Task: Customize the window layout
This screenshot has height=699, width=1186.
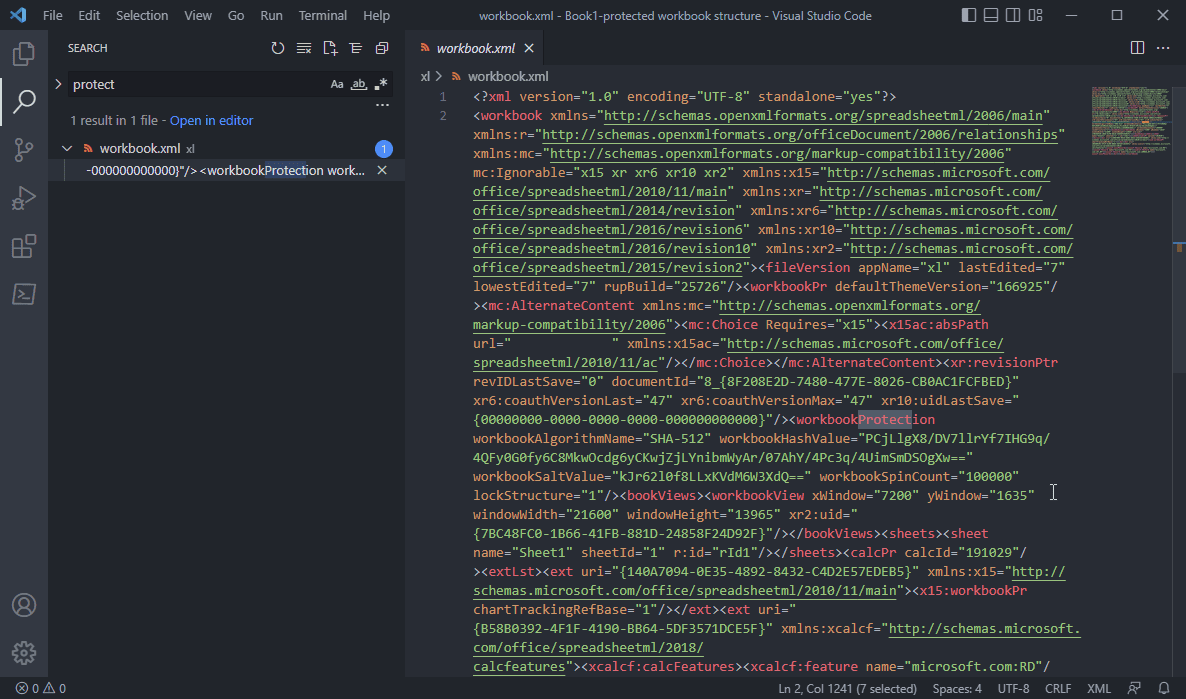Action: pos(1035,15)
